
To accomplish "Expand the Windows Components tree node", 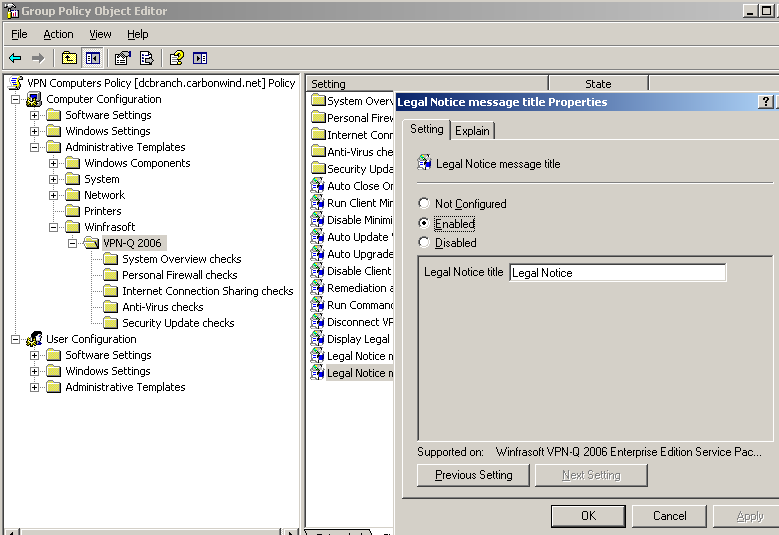I will click(54, 163).
